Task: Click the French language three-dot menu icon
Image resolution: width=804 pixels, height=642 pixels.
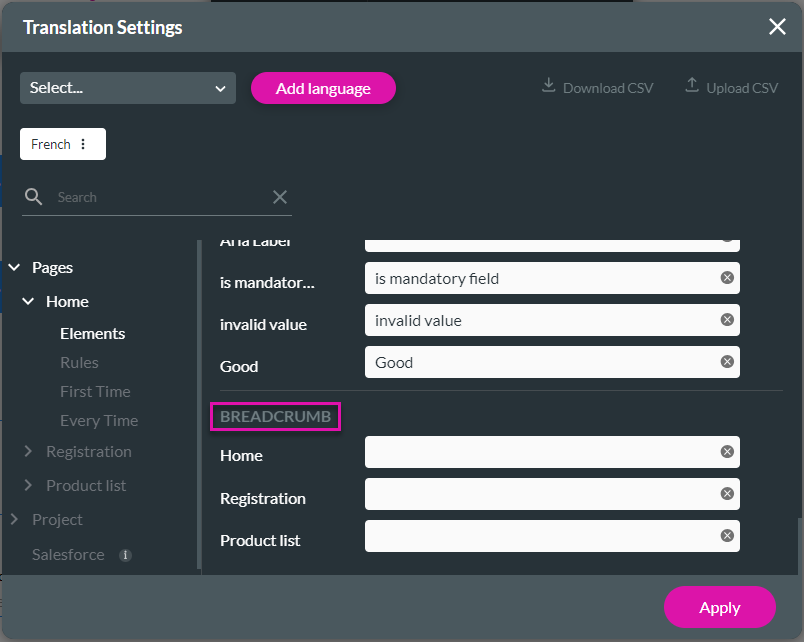Action: pyautogui.click(x=83, y=144)
